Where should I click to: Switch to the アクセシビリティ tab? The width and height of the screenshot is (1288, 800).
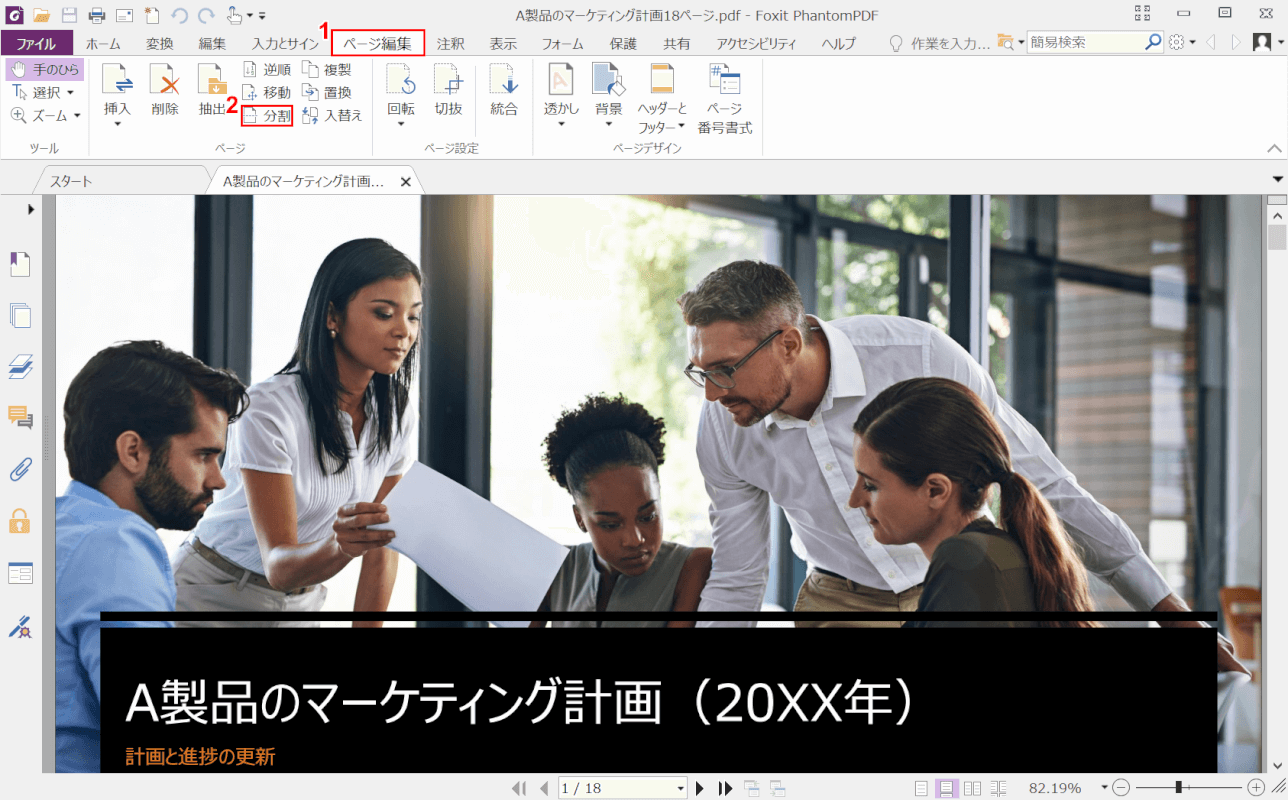(756, 44)
